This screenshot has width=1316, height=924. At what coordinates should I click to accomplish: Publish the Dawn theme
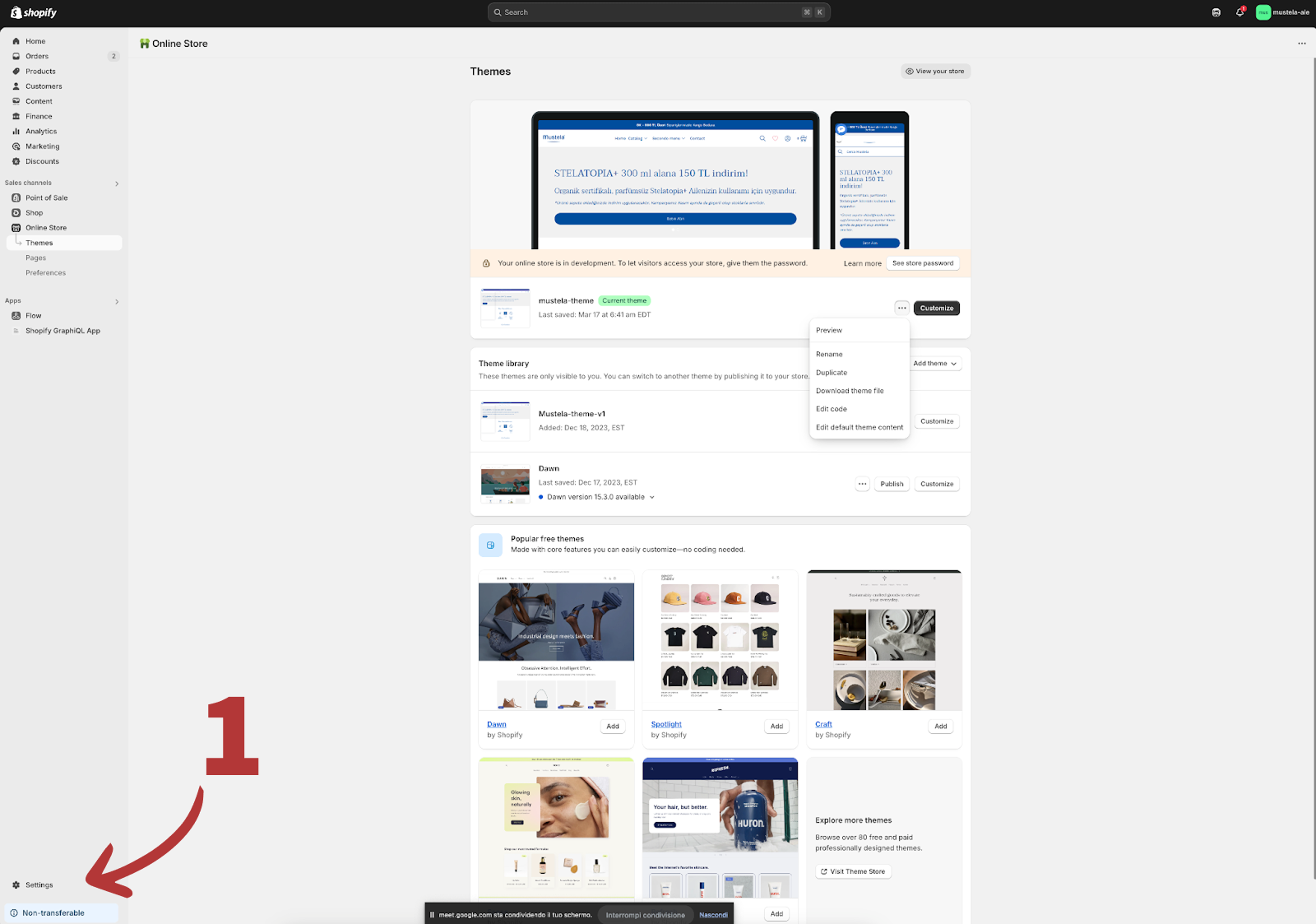(x=892, y=484)
